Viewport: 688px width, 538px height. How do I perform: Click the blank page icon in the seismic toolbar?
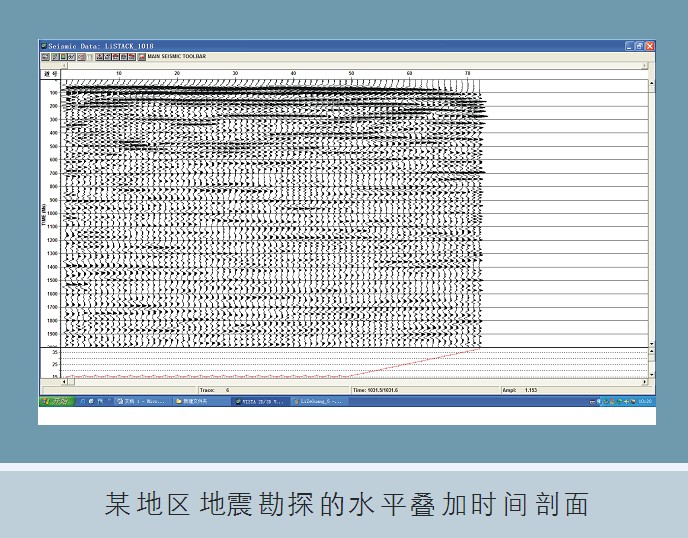point(90,57)
